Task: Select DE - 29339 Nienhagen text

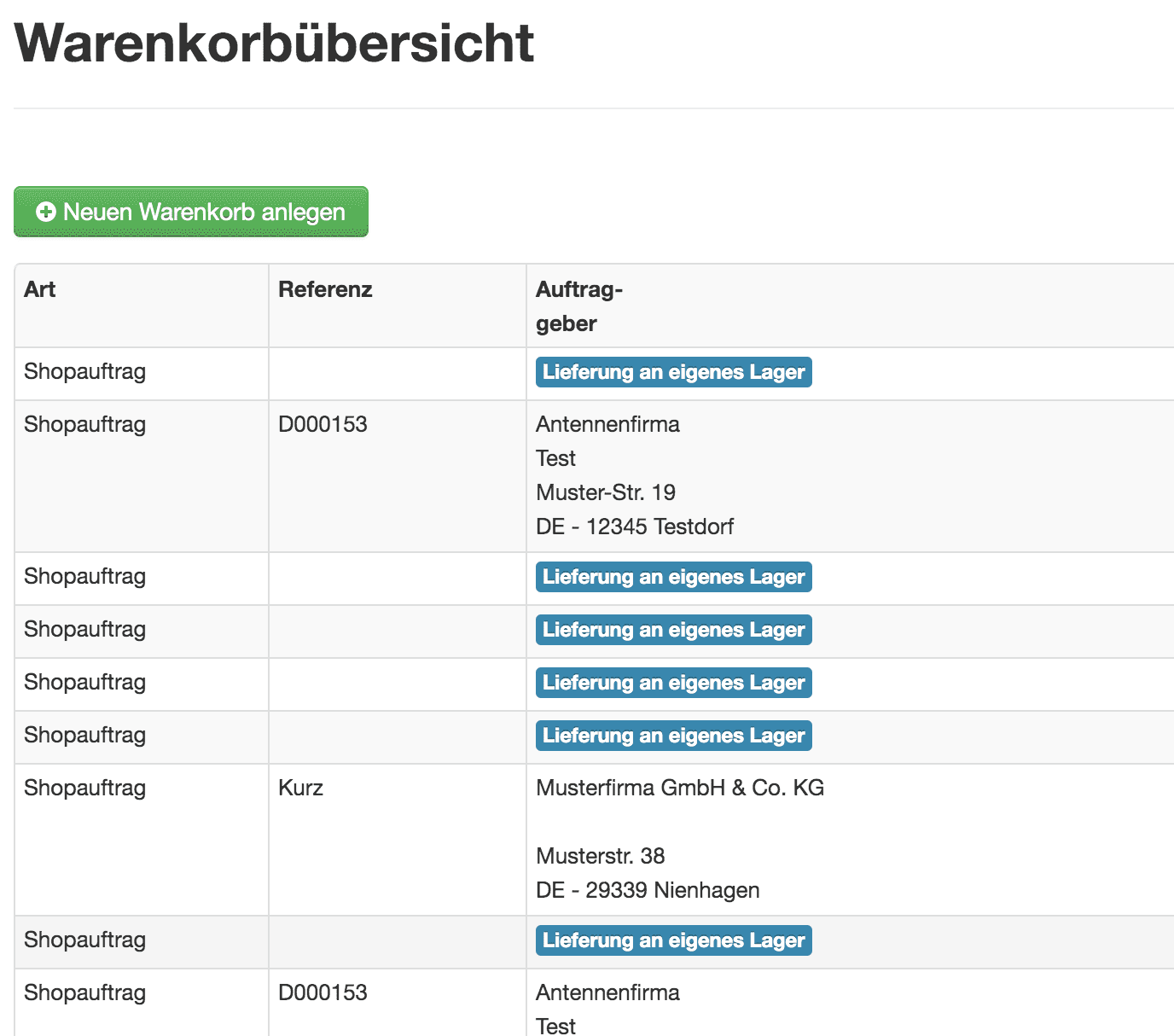Action: (648, 890)
